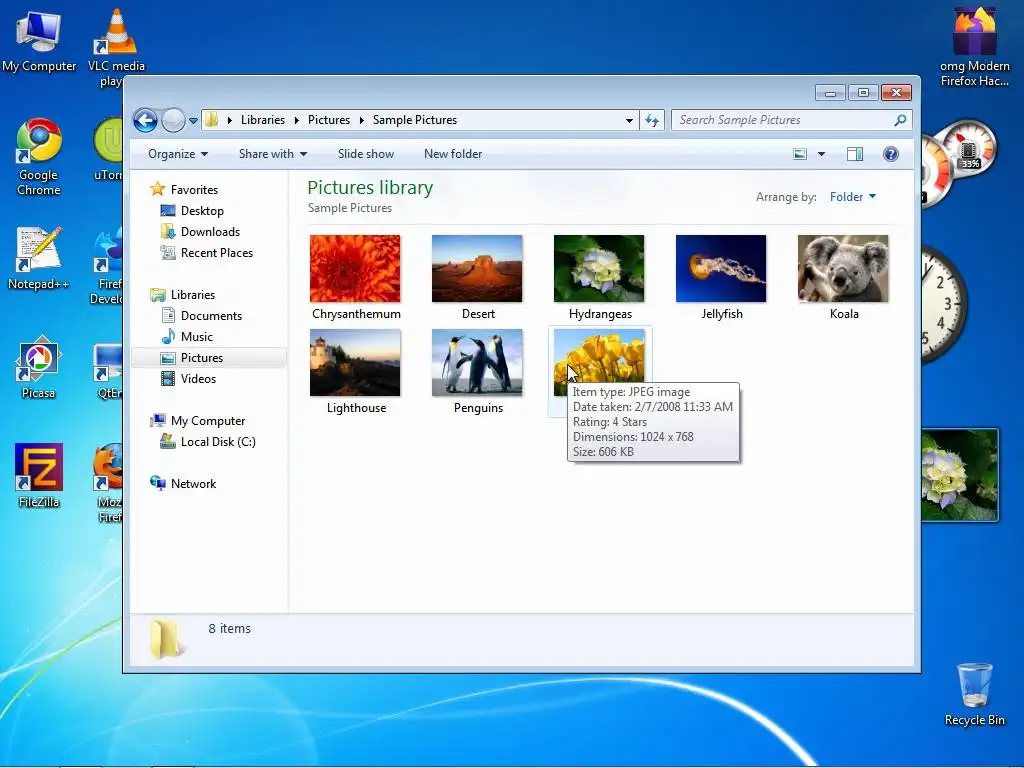Viewport: 1024px width, 768px height.
Task: Click the Forward navigation arrow button
Action: (173, 120)
